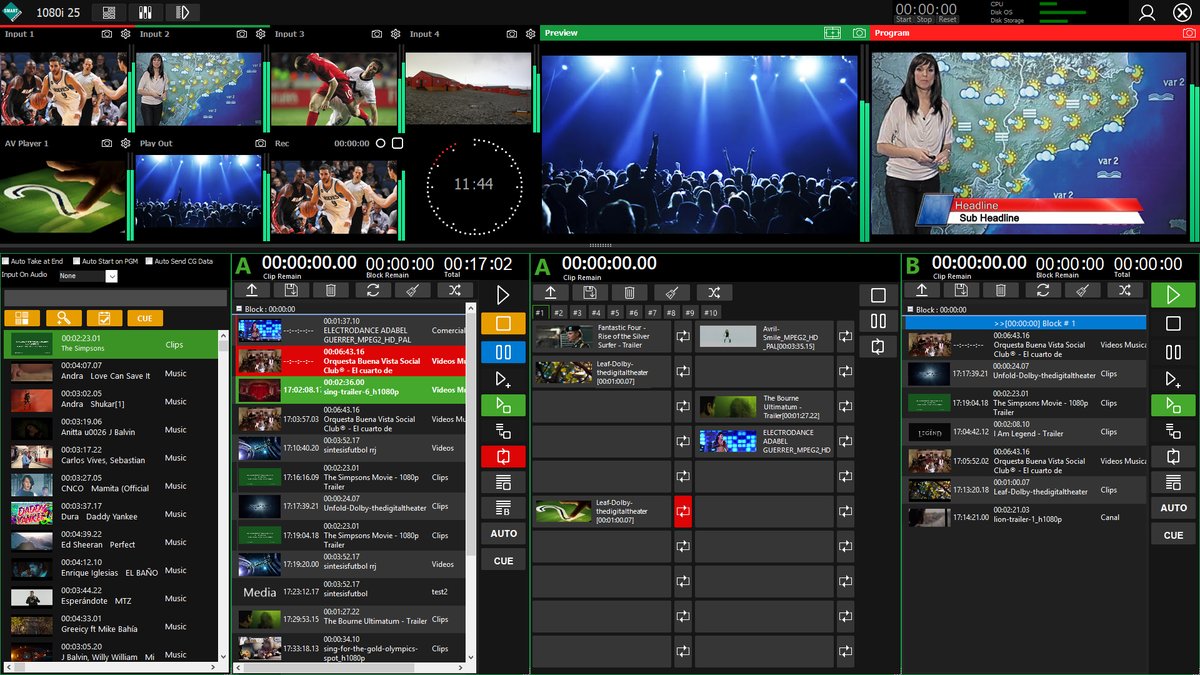Image resolution: width=1200 pixels, height=675 pixels.
Task: Click Preview safe-area frame icon
Action: (x=832, y=33)
